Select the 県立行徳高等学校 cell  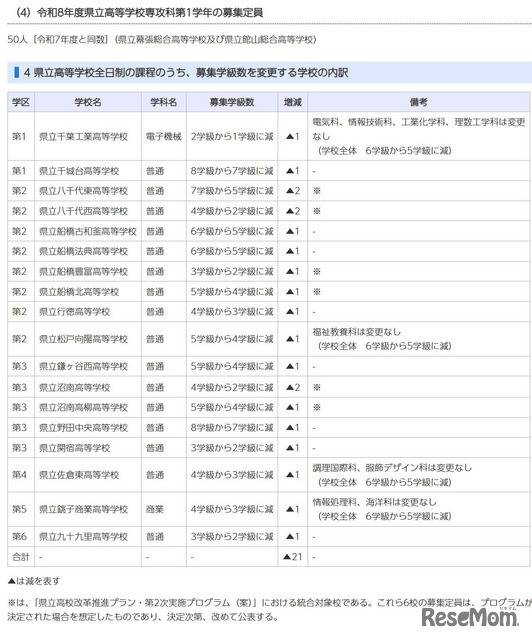pos(88,311)
